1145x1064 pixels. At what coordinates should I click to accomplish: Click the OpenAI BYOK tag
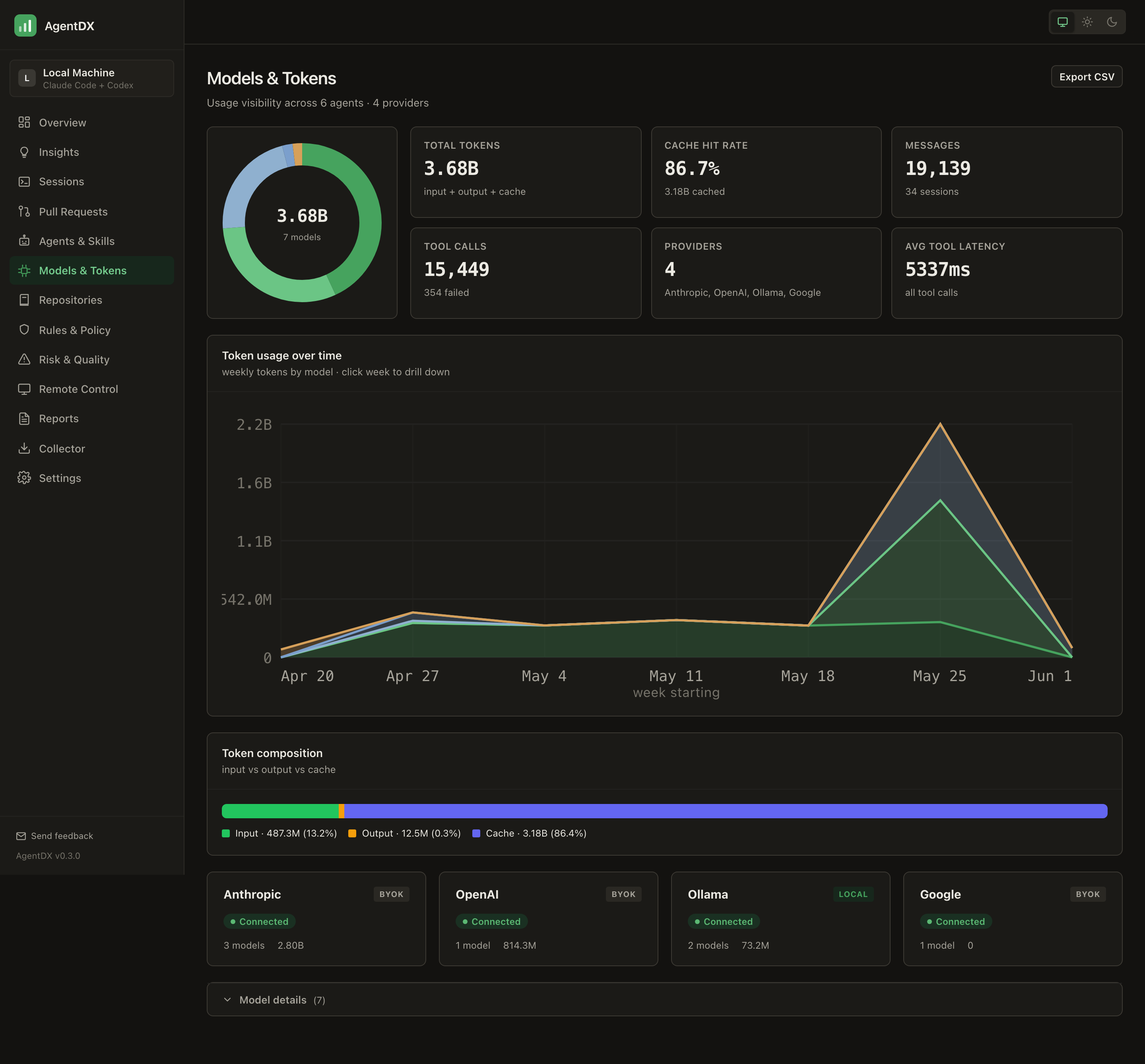pos(623,894)
